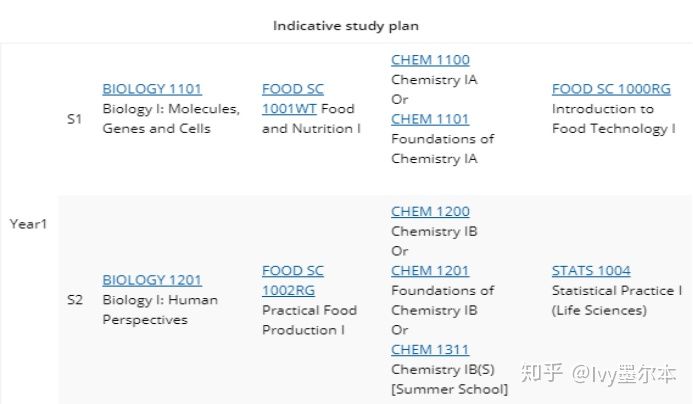
Task: Click the CHEM 1100 course link
Action: pyautogui.click(x=430, y=60)
